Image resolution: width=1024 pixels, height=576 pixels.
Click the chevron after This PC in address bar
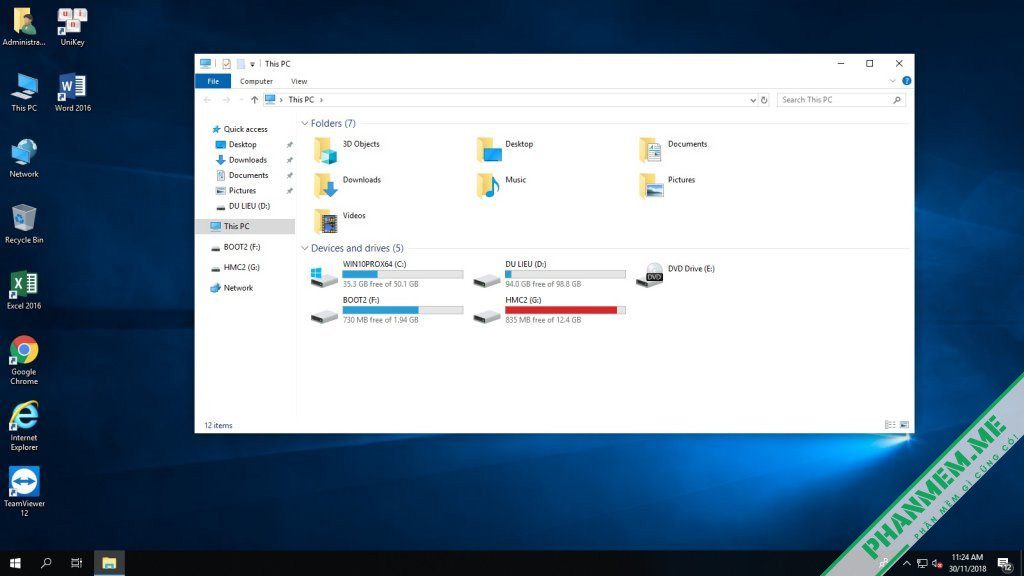[x=321, y=100]
